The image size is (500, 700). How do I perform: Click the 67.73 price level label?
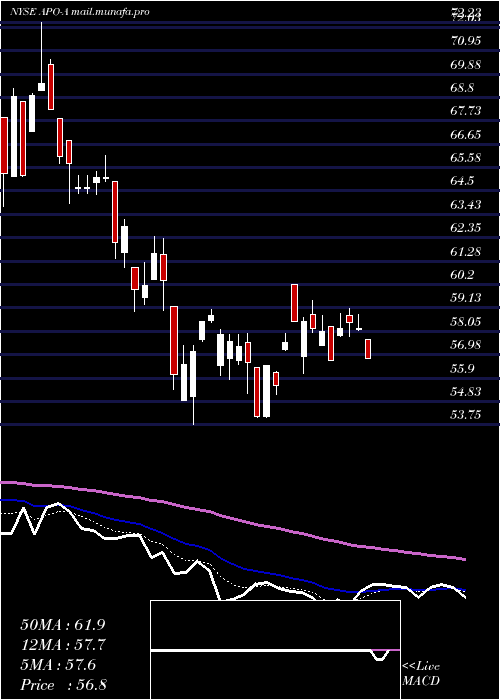[x=465, y=111]
